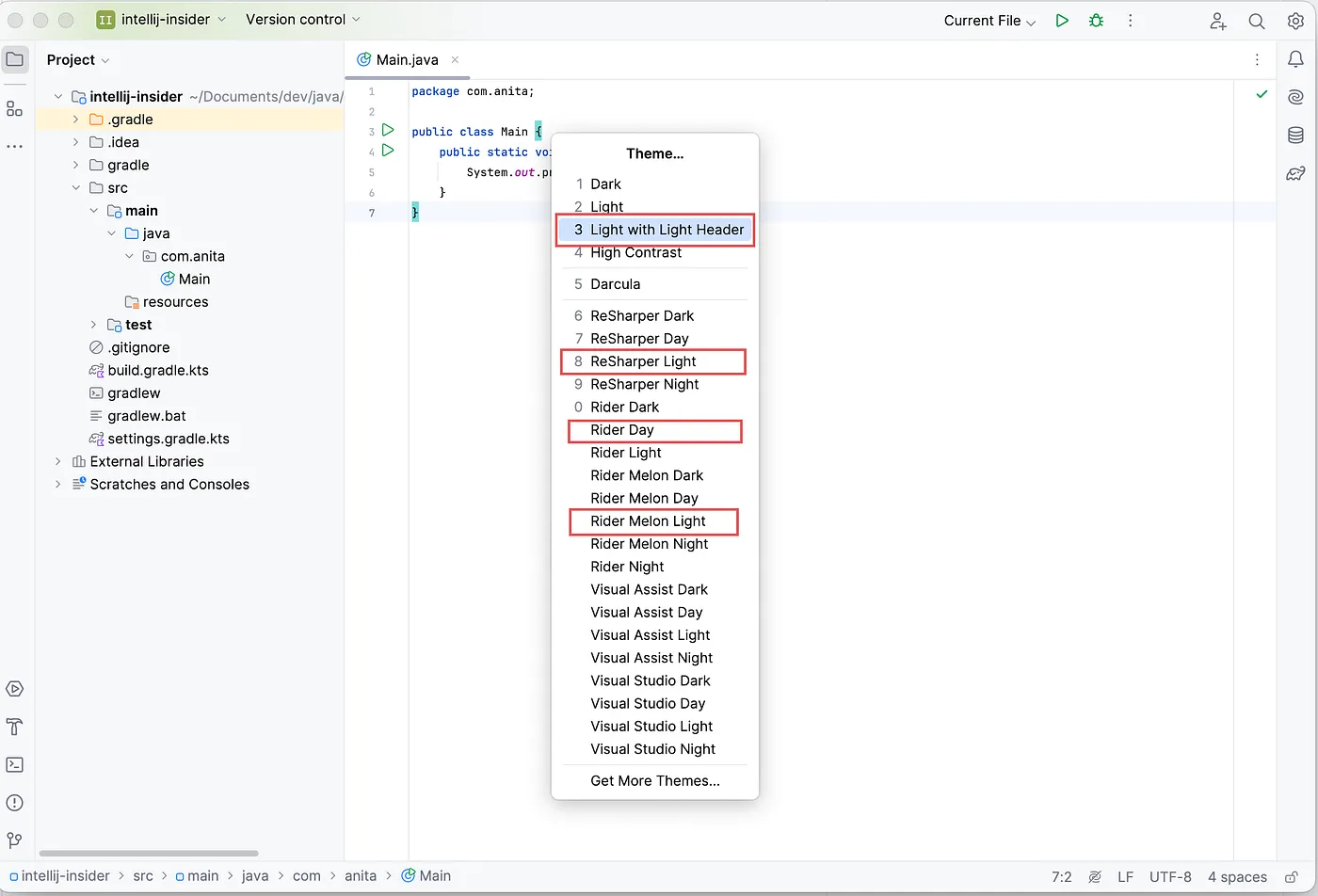Screen dimensions: 1318x896
Task: Change the LF line separator
Action: pos(1125,876)
